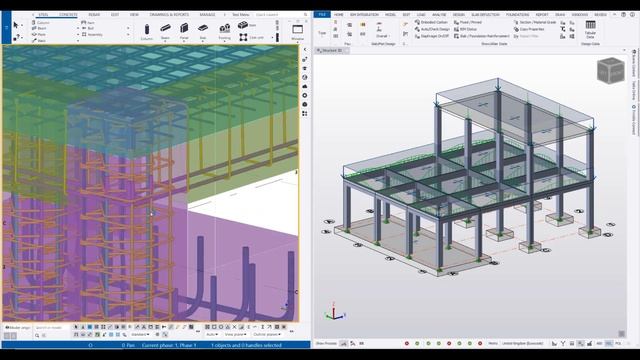The image size is (640, 360).
Task: Select the large Column tool in Tekla Structures ribbon
Action: [147, 32]
